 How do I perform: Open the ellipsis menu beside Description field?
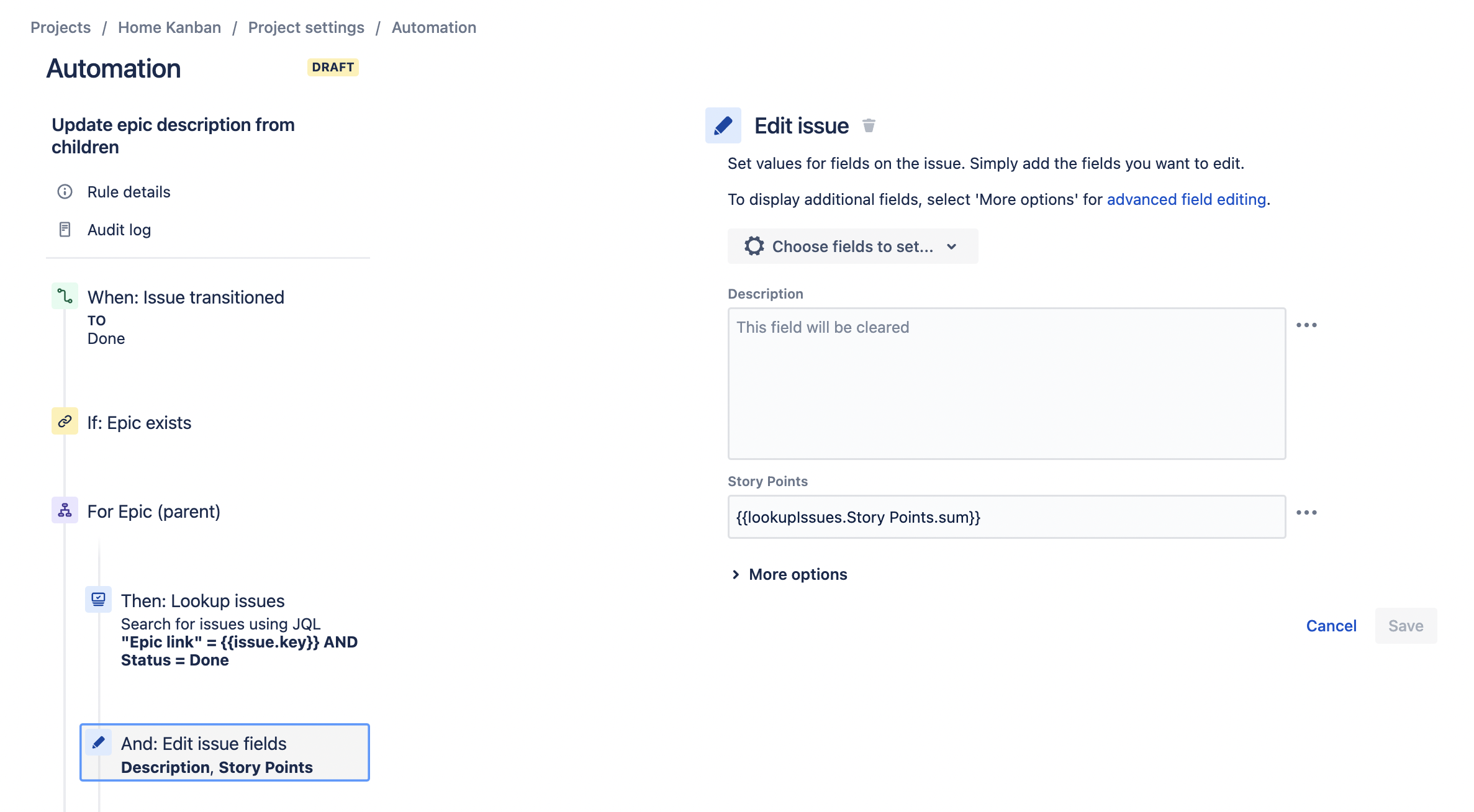tap(1308, 325)
